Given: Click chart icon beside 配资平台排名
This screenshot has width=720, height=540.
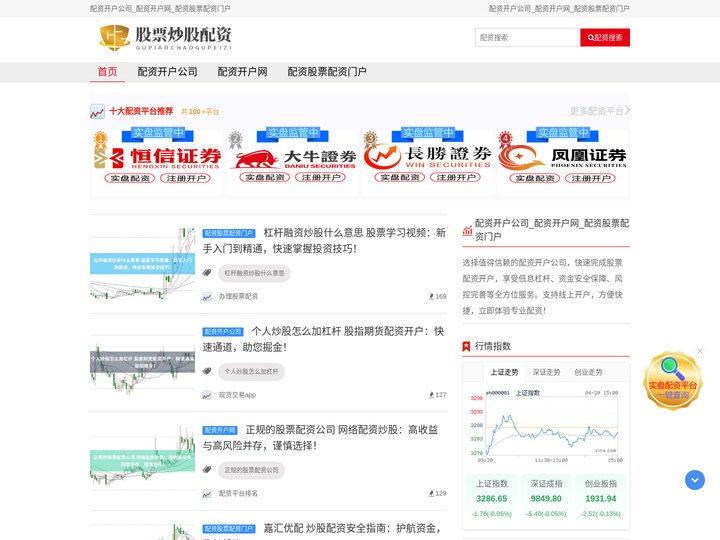Looking at the screenshot, I should click(x=207, y=494).
